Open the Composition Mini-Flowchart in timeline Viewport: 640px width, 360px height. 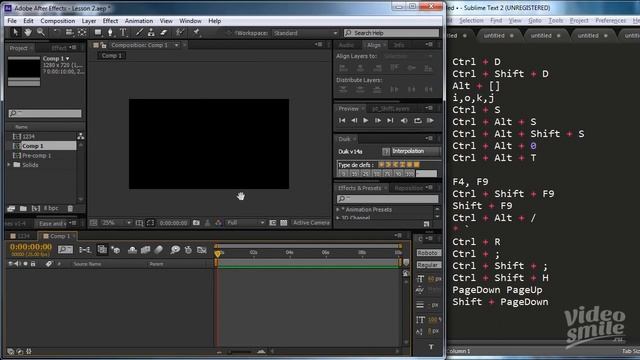click(85, 250)
